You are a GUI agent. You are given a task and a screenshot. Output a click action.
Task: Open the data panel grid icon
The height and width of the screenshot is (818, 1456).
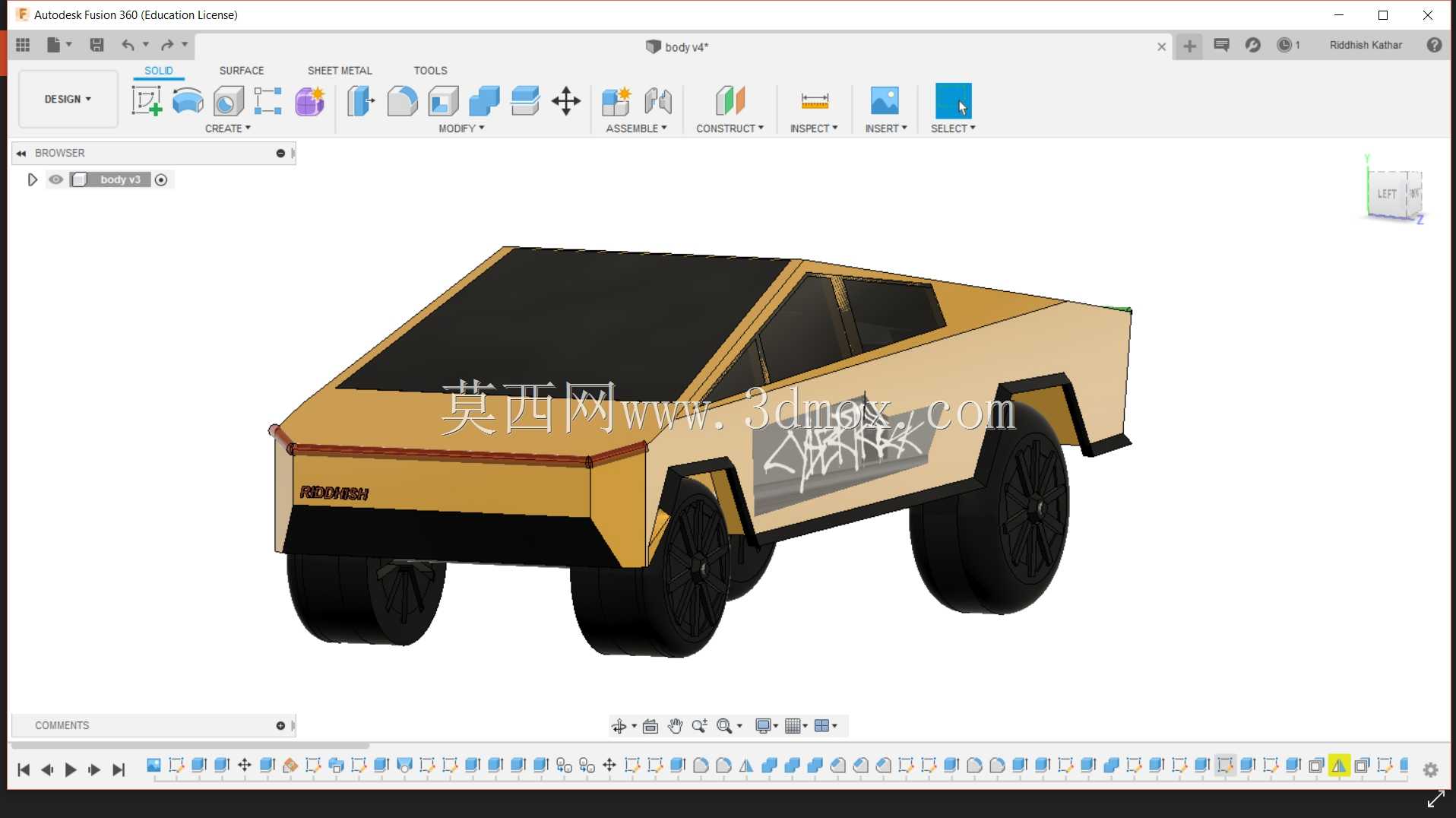pos(23,45)
